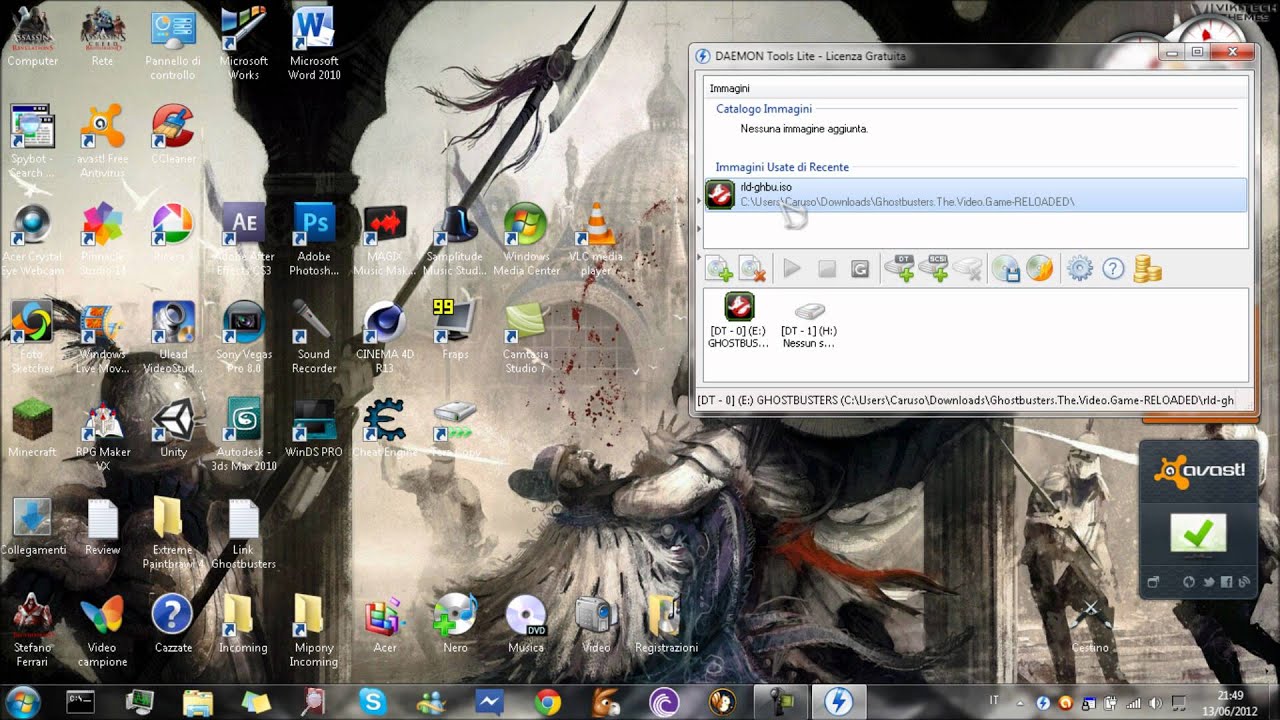Click the Make disc image icon
This screenshot has width=1280, height=720.
click(1006, 269)
